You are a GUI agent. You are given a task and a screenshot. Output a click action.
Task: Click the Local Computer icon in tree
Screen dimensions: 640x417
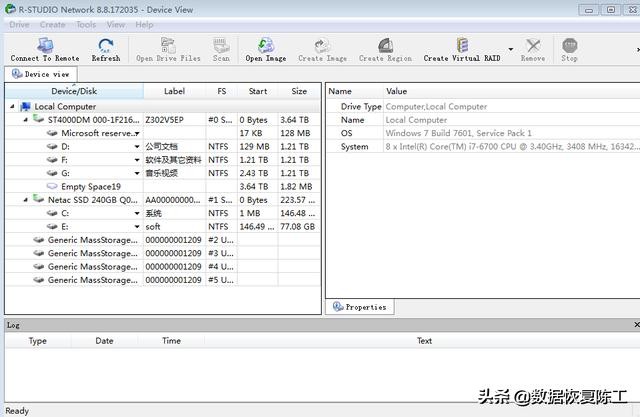click(x=25, y=106)
